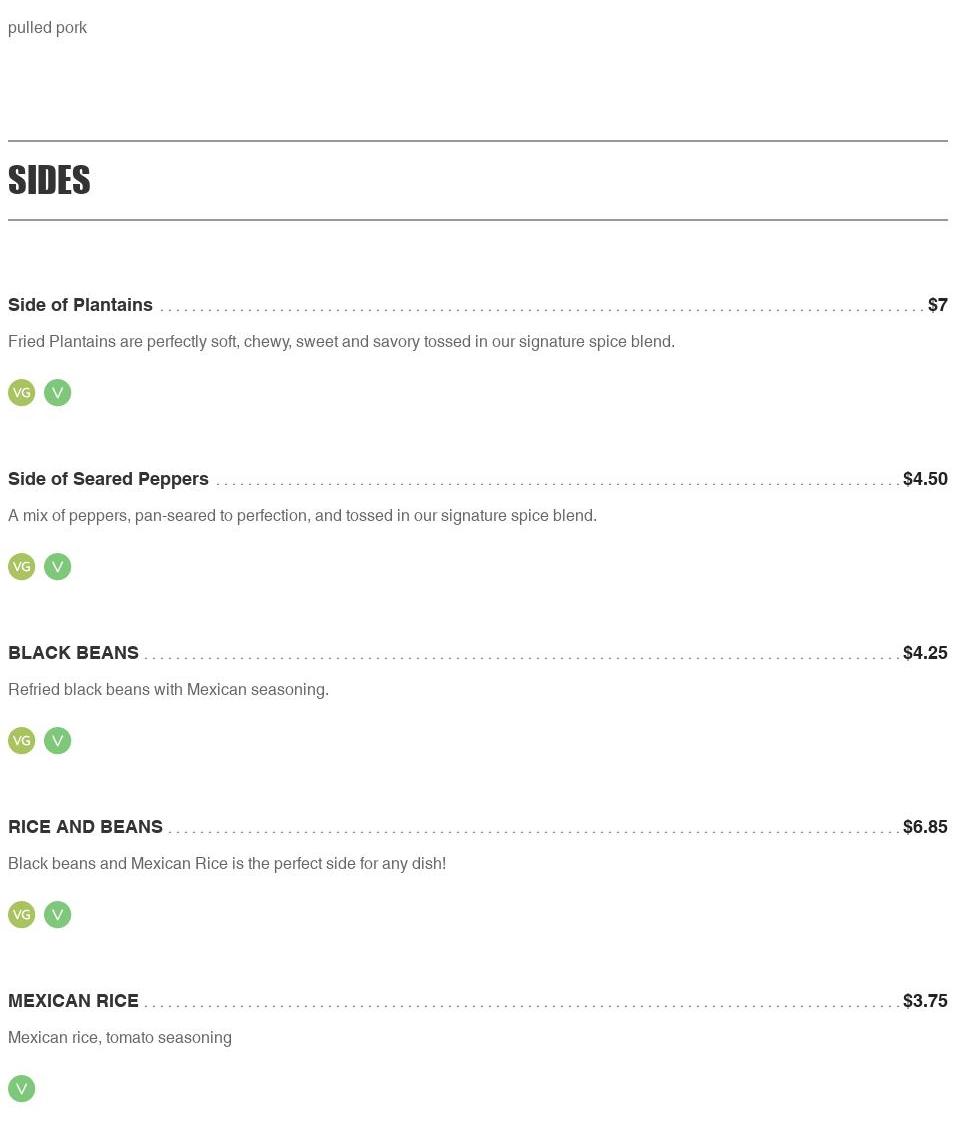Click the V badge under Black Beans

(58, 741)
